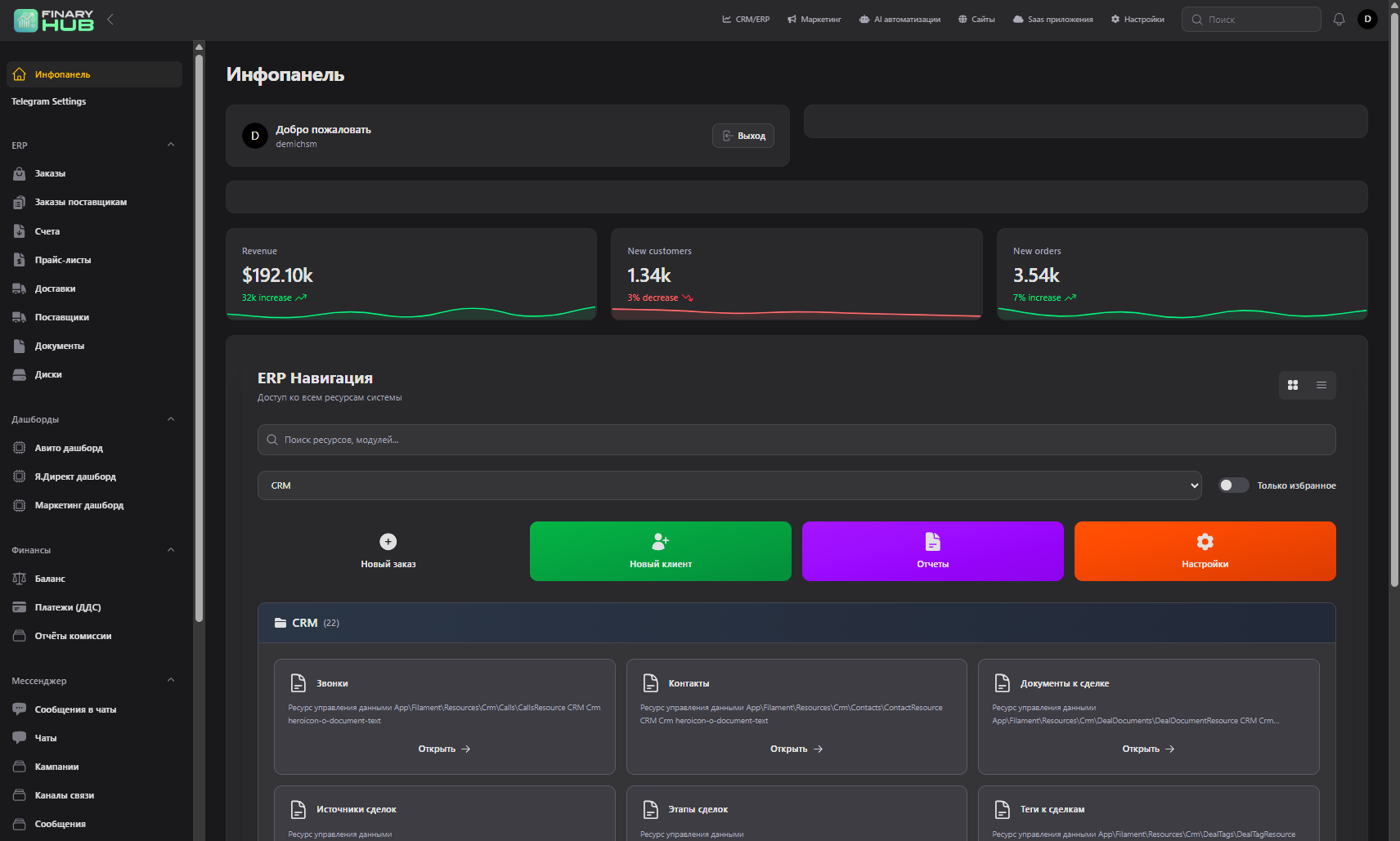
Task: Collapse the Финансы sidebar group
Action: (x=171, y=550)
